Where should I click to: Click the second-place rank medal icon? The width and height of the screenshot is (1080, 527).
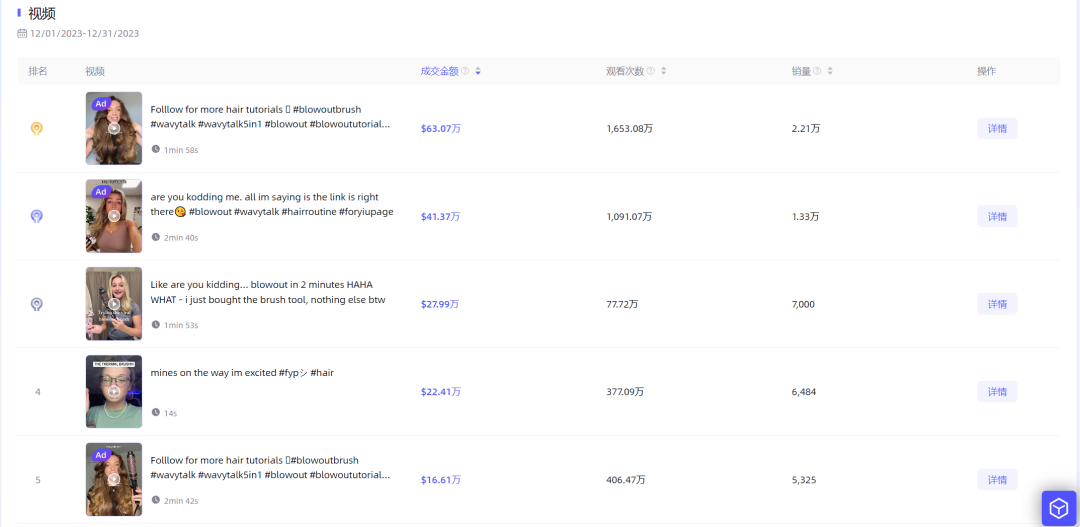[37, 216]
